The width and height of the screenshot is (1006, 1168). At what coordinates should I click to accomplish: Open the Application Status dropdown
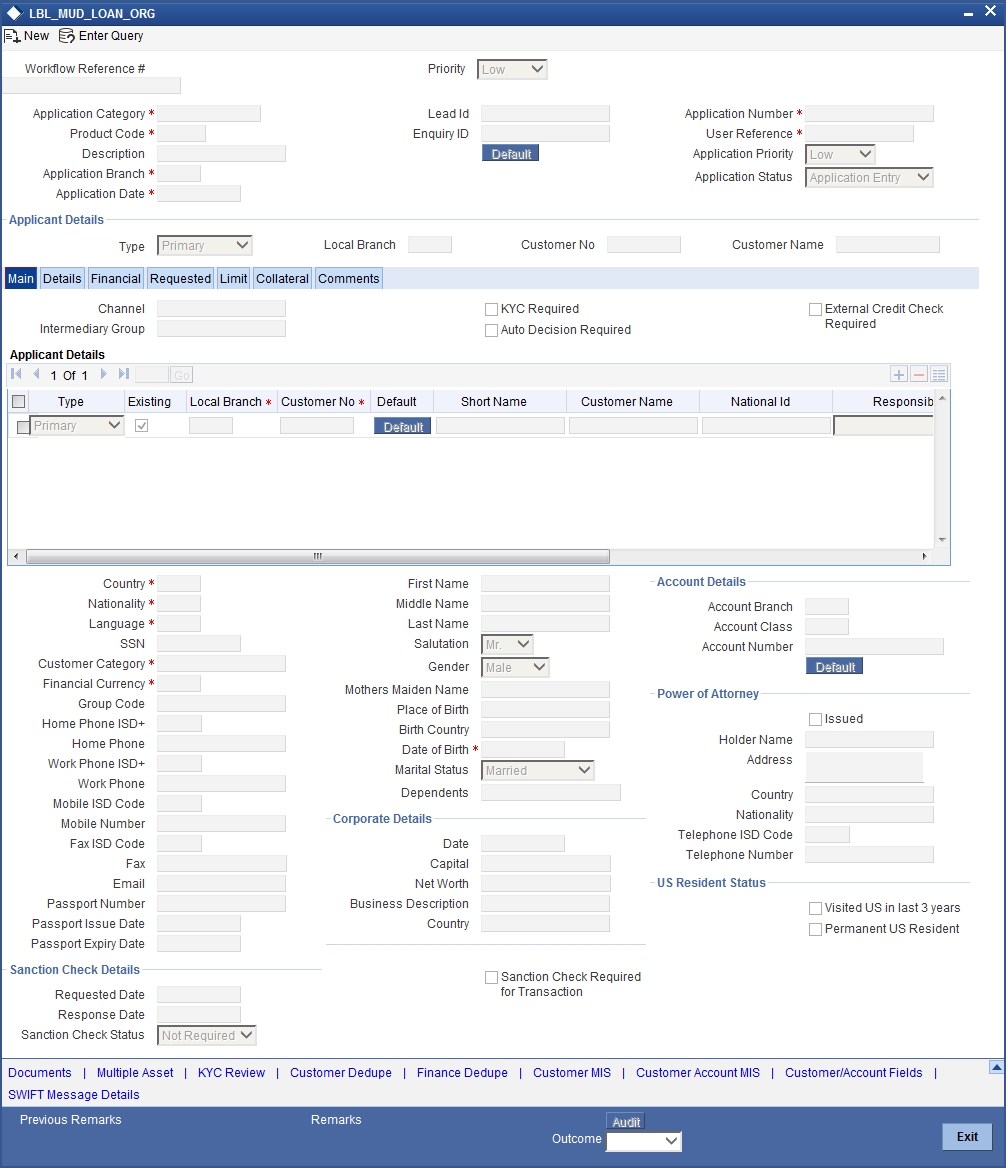(x=869, y=177)
